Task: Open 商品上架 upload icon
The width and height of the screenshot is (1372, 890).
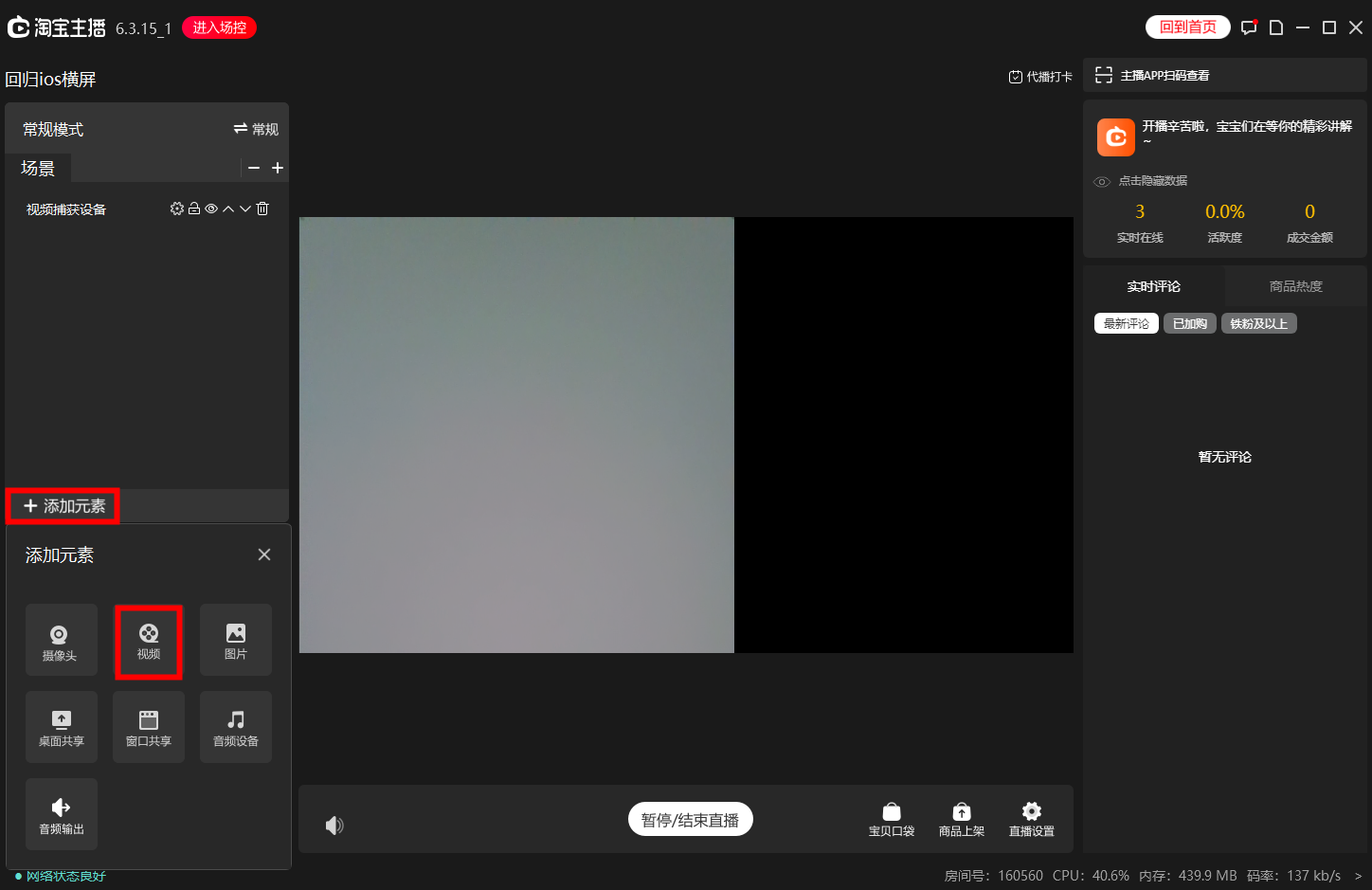Action: (x=962, y=820)
